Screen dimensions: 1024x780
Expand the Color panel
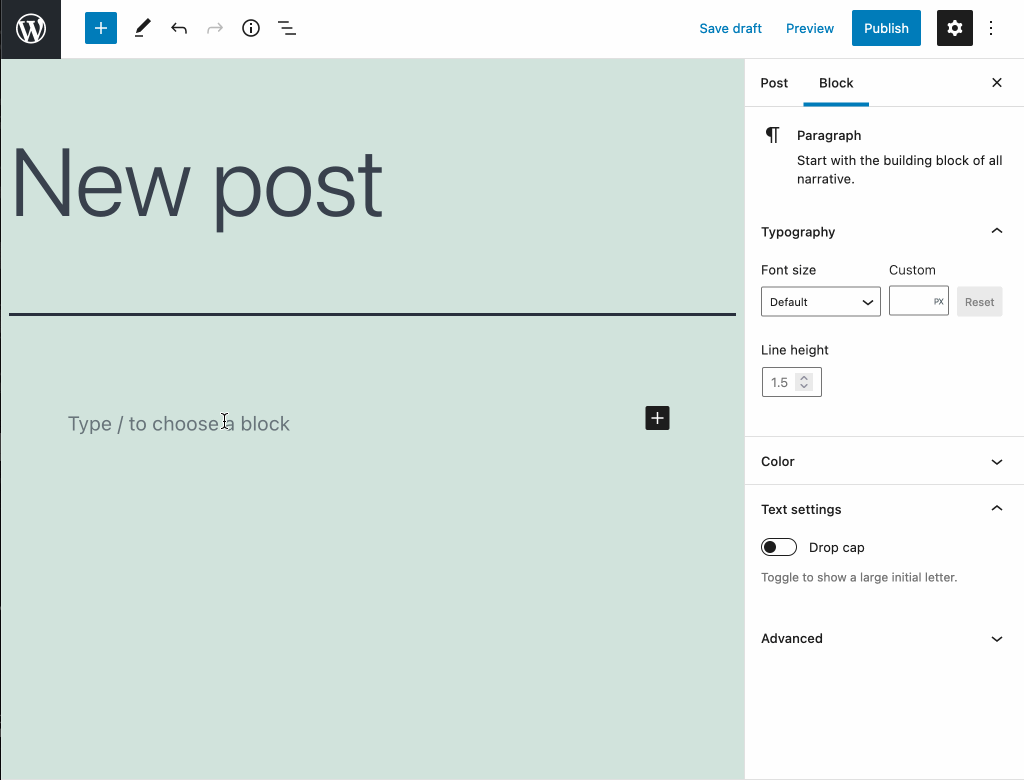pyautogui.click(x=882, y=461)
